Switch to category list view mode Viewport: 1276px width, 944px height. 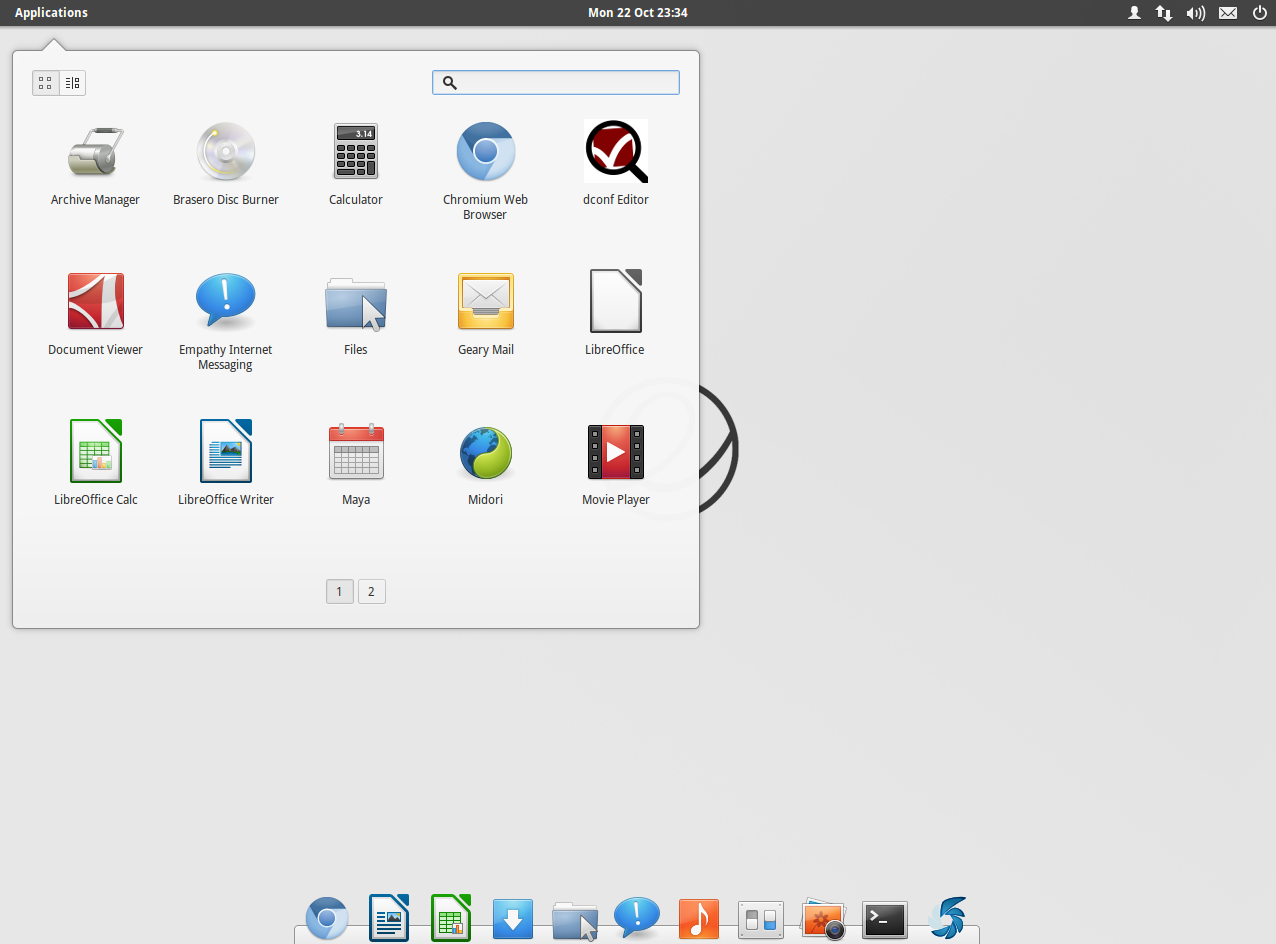72,83
